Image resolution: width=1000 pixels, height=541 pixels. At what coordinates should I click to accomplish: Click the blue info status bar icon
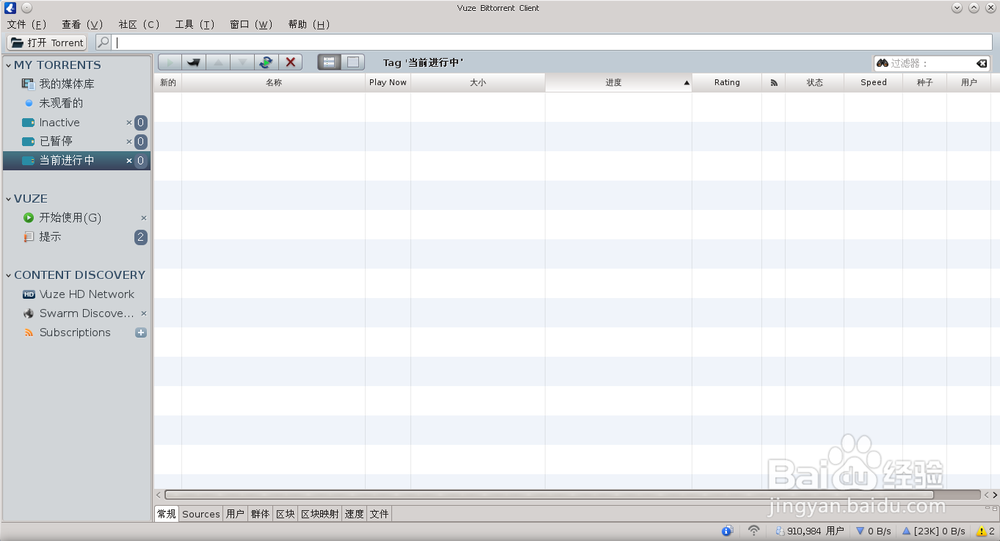coord(727,531)
